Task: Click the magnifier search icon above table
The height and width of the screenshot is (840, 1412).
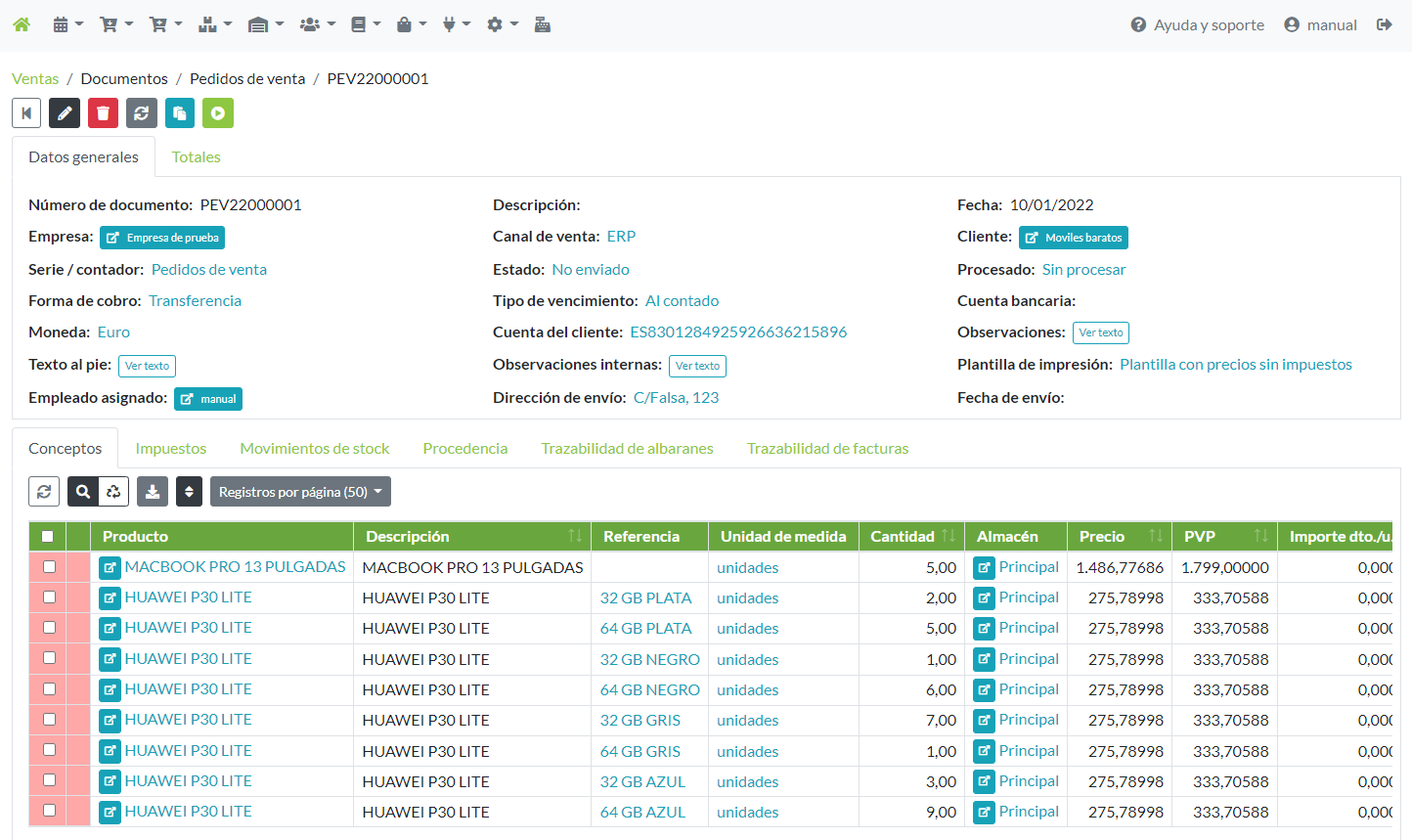Action: [x=83, y=492]
